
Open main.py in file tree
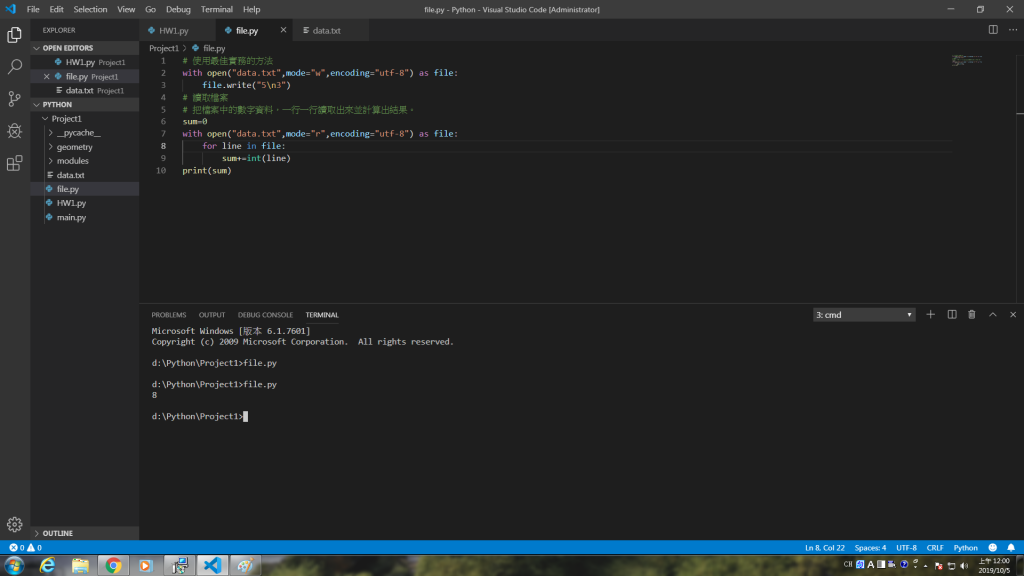click(71, 217)
